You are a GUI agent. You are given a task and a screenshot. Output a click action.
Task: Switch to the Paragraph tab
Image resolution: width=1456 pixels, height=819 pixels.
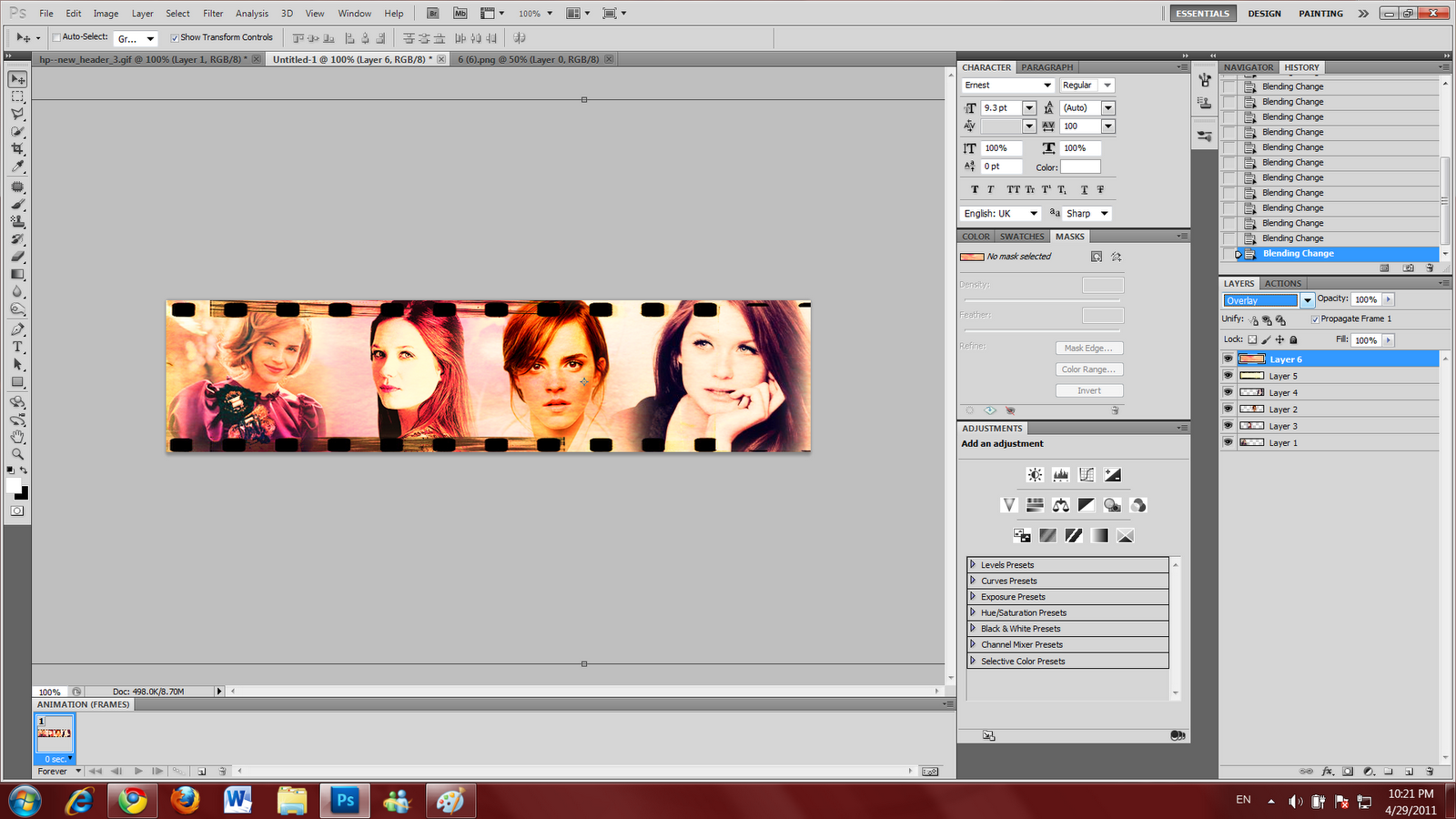tap(1046, 67)
